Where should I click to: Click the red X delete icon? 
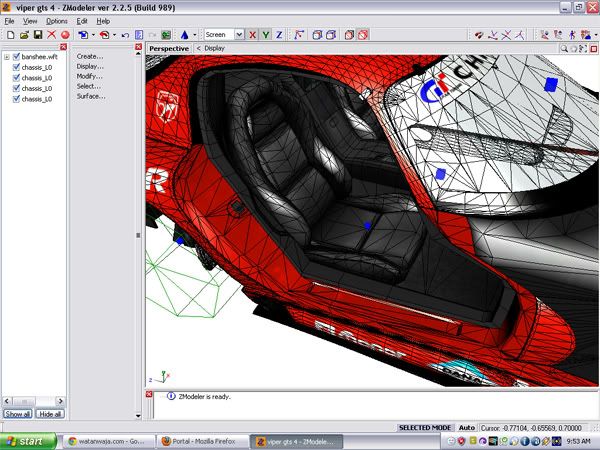pos(51,35)
